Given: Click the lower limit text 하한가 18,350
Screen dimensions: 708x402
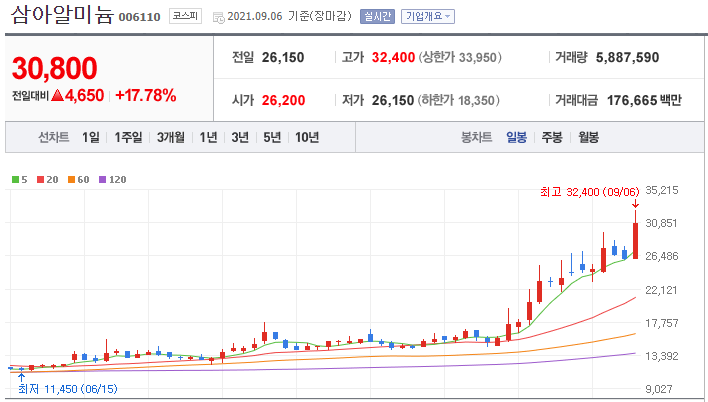Looking at the screenshot, I should [x=458, y=100].
